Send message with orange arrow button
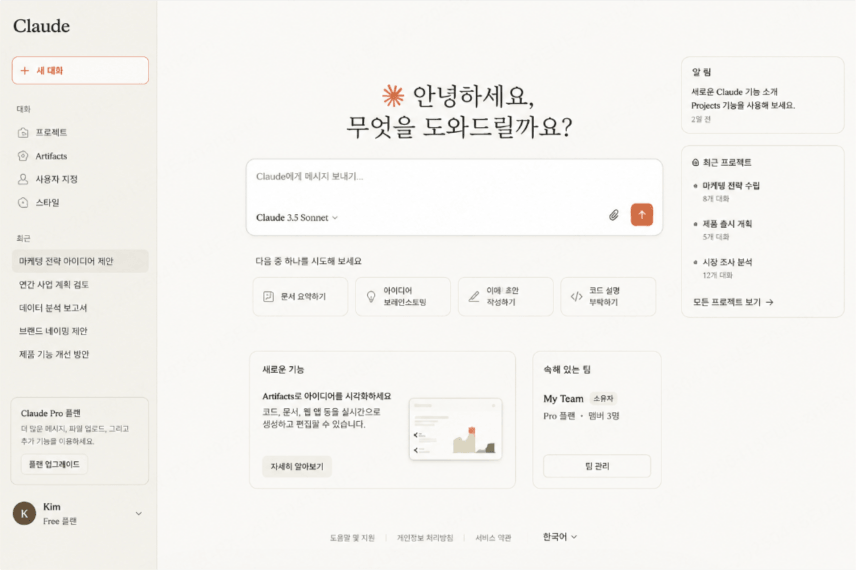Image resolution: width=856 pixels, height=570 pixels. pyautogui.click(x=641, y=215)
